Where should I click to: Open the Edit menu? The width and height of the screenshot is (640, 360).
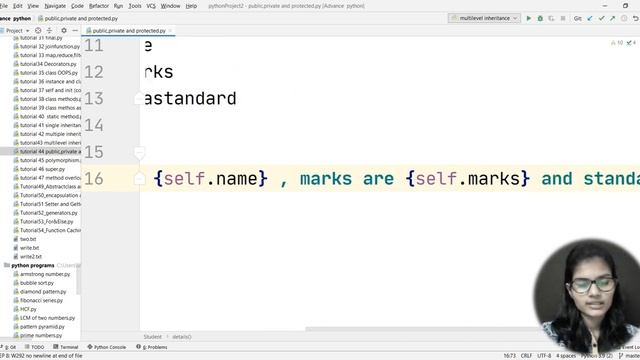pyautogui.click(x=18, y=6)
